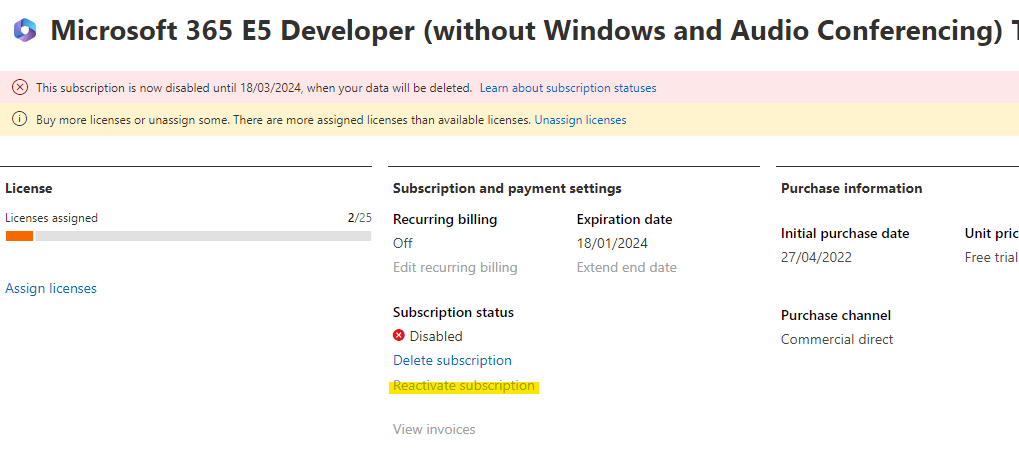1019x452 pixels.
Task: Click the recurring billing Off value
Action: [x=403, y=244]
